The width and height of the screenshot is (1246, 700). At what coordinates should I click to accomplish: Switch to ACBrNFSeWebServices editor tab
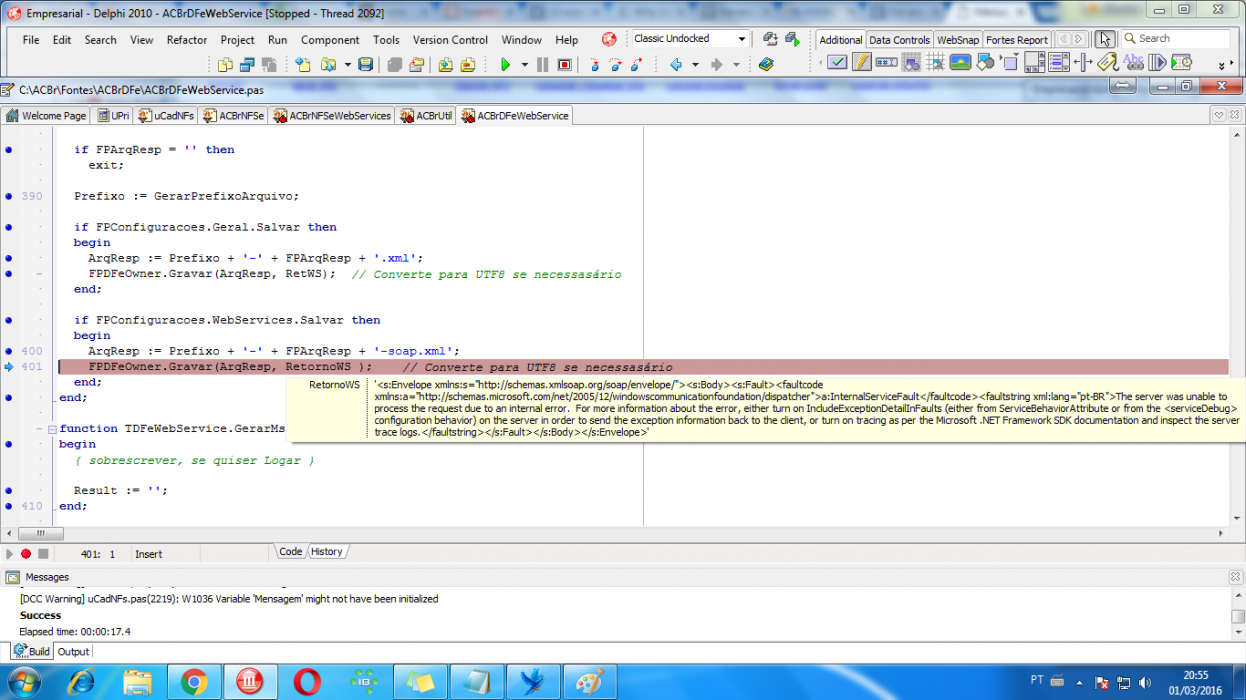click(331, 116)
